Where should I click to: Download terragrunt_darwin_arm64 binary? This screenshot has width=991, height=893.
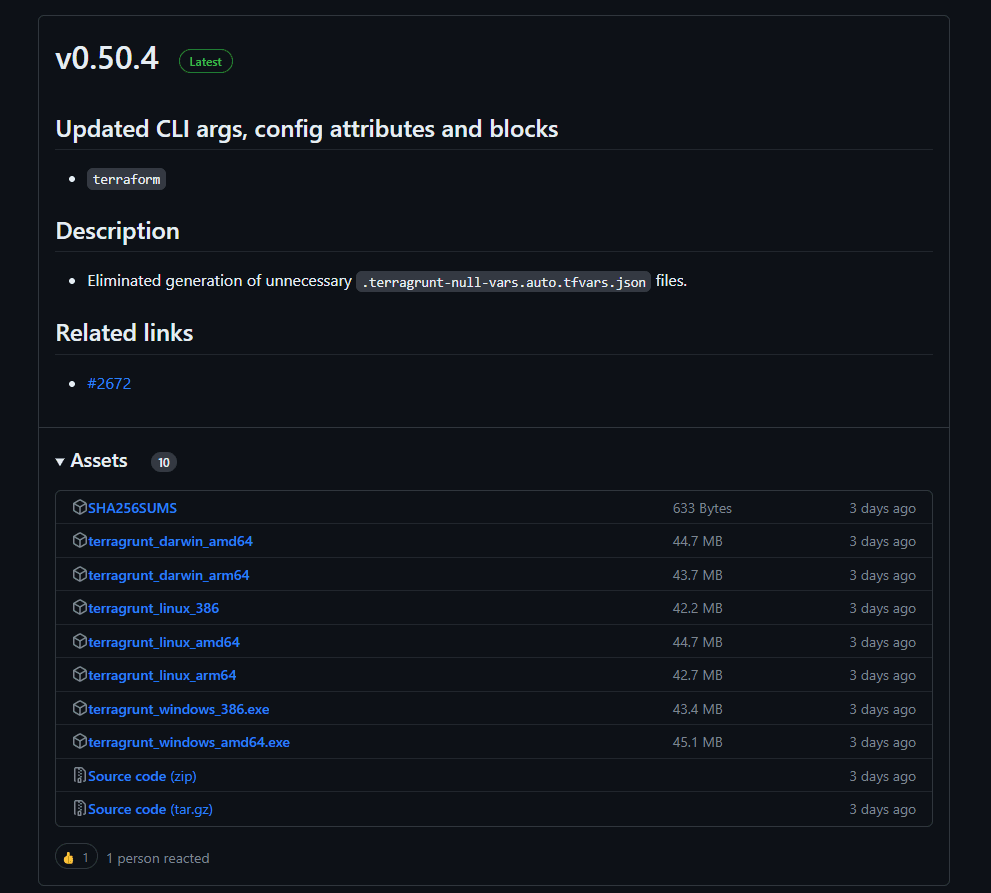pyautogui.click(x=168, y=575)
